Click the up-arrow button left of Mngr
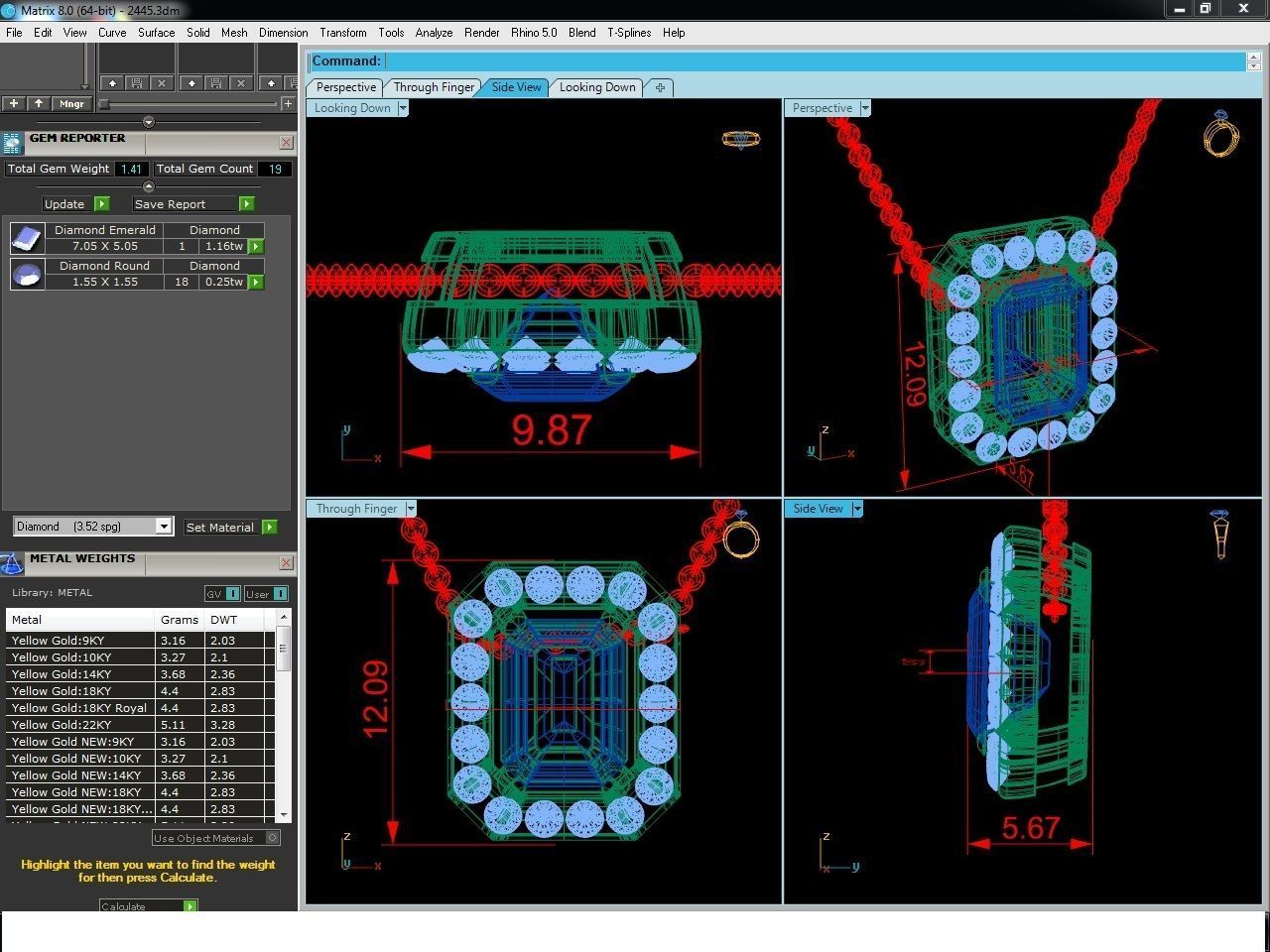The width and height of the screenshot is (1270, 952). coord(39,103)
